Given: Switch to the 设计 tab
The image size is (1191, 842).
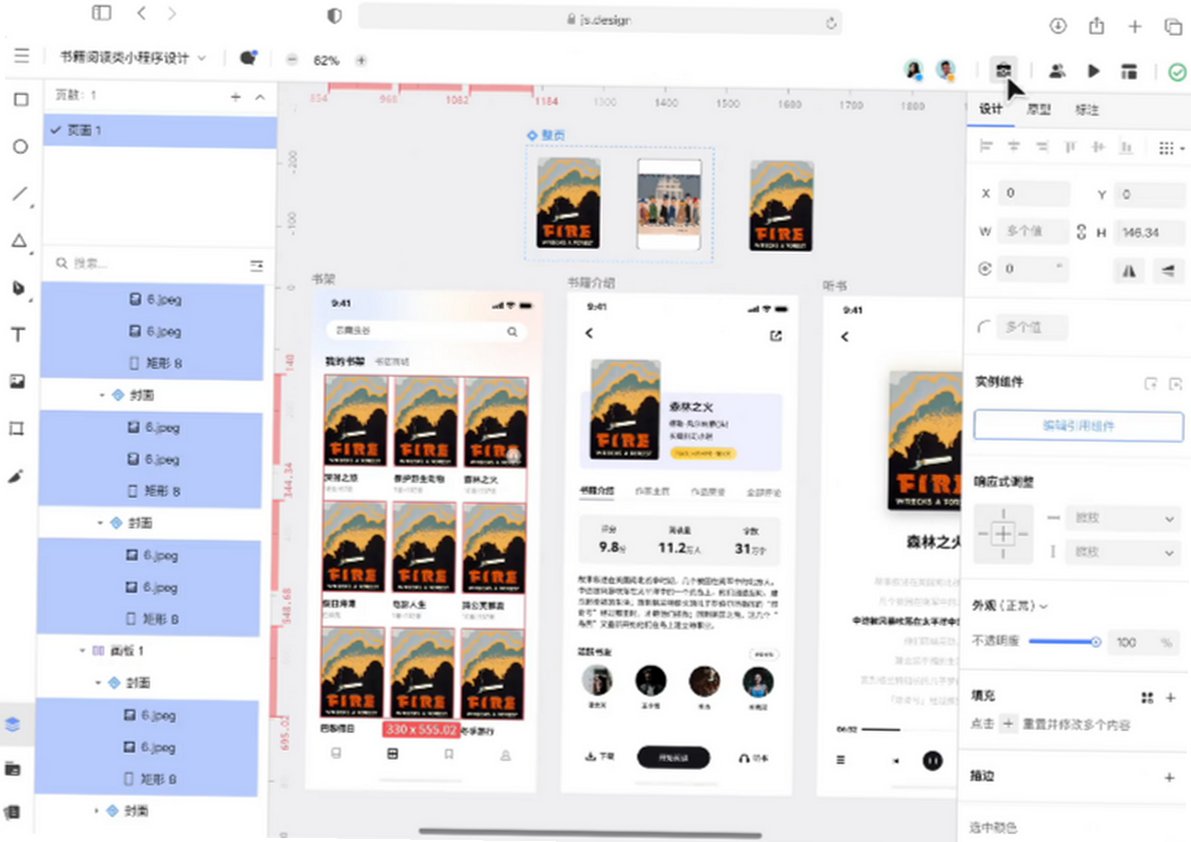Looking at the screenshot, I should tap(990, 109).
